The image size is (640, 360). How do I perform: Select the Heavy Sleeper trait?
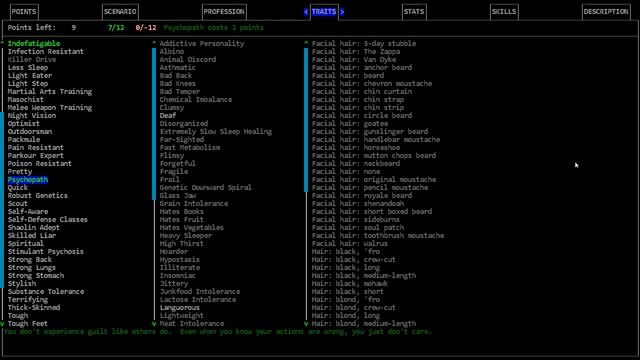pos(186,236)
